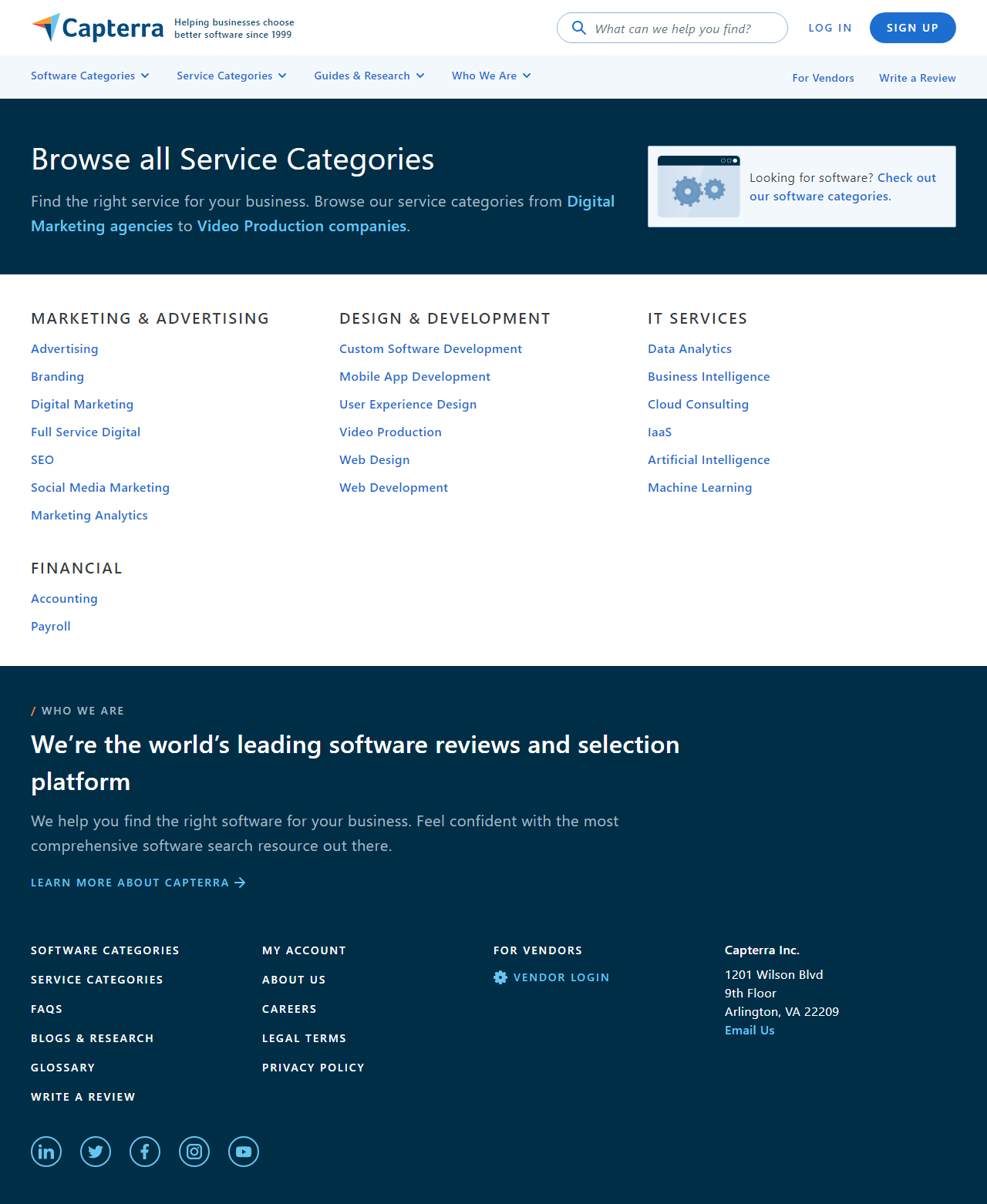
Task: Open the Custom Software Development category
Action: point(430,349)
